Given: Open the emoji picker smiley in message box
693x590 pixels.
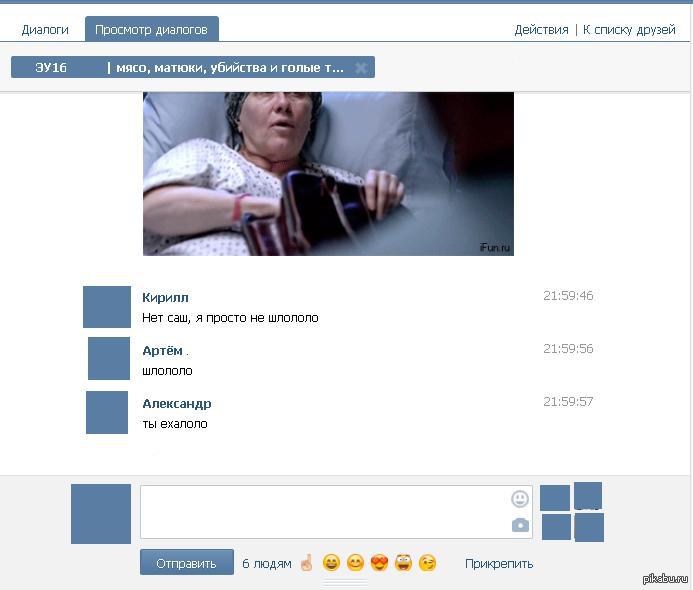Looking at the screenshot, I should click(x=520, y=498).
